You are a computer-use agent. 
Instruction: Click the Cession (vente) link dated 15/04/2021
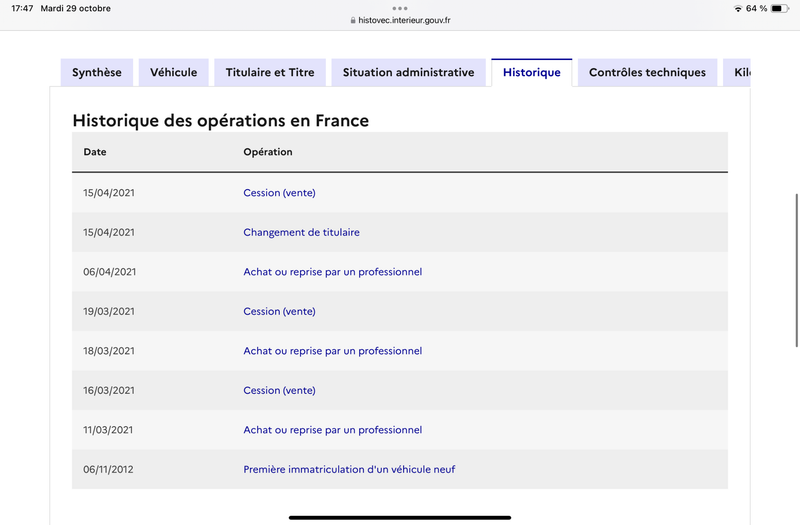pos(279,193)
